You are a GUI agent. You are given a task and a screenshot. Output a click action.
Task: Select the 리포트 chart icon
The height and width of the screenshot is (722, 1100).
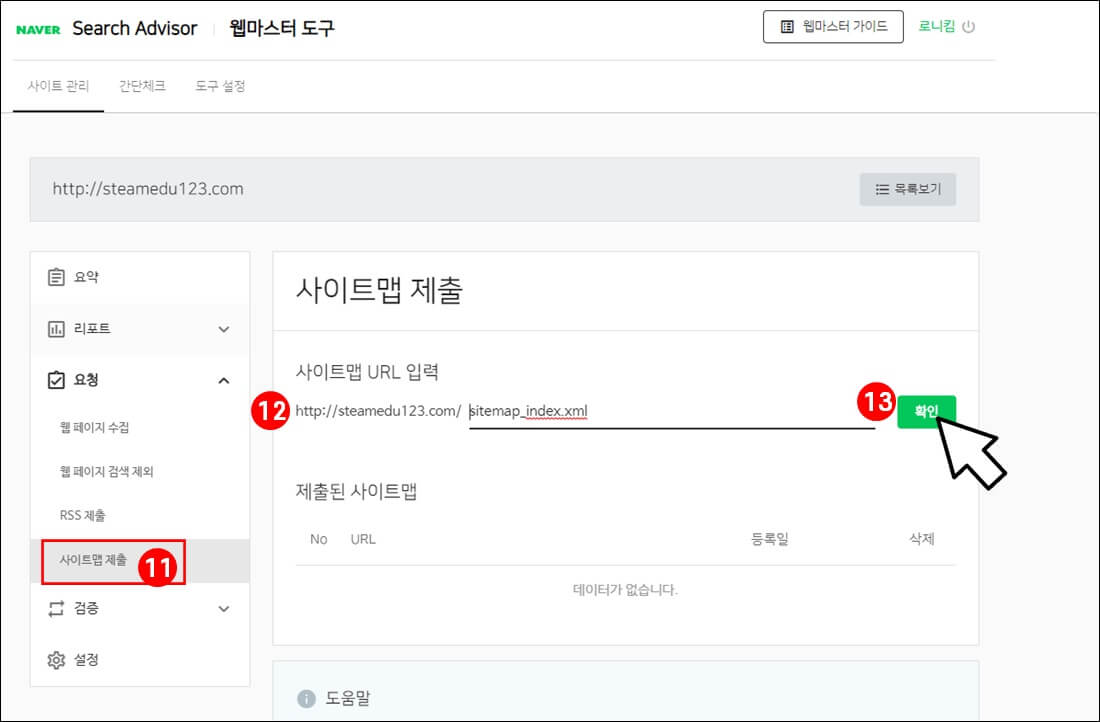(59, 328)
